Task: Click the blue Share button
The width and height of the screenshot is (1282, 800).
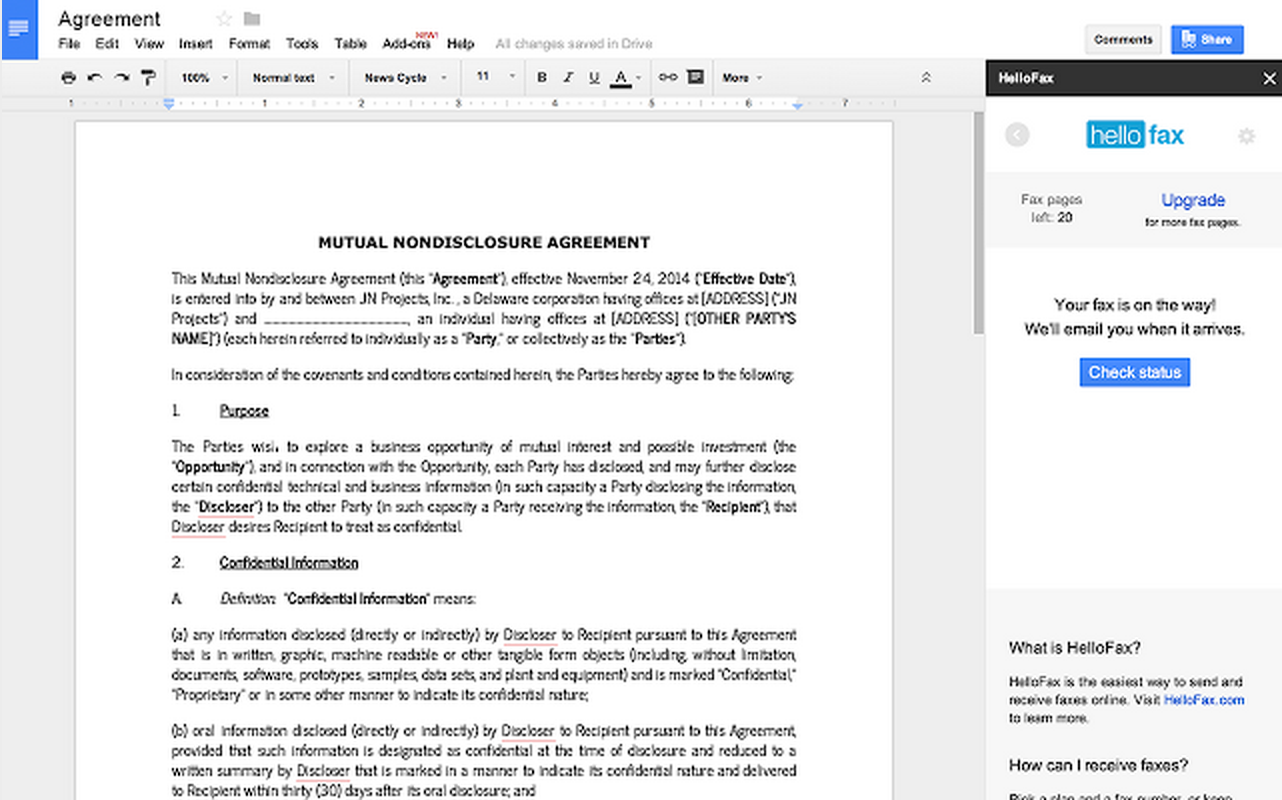Action: click(x=1207, y=40)
